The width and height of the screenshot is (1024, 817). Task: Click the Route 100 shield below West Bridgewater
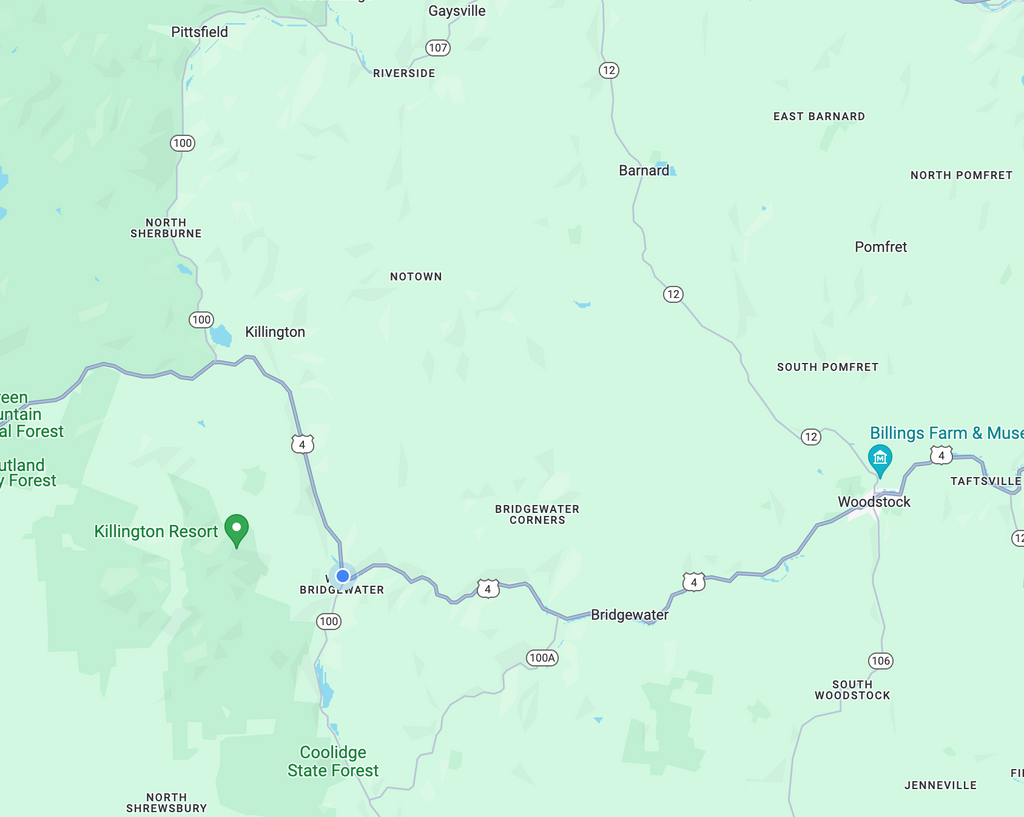coord(328,621)
